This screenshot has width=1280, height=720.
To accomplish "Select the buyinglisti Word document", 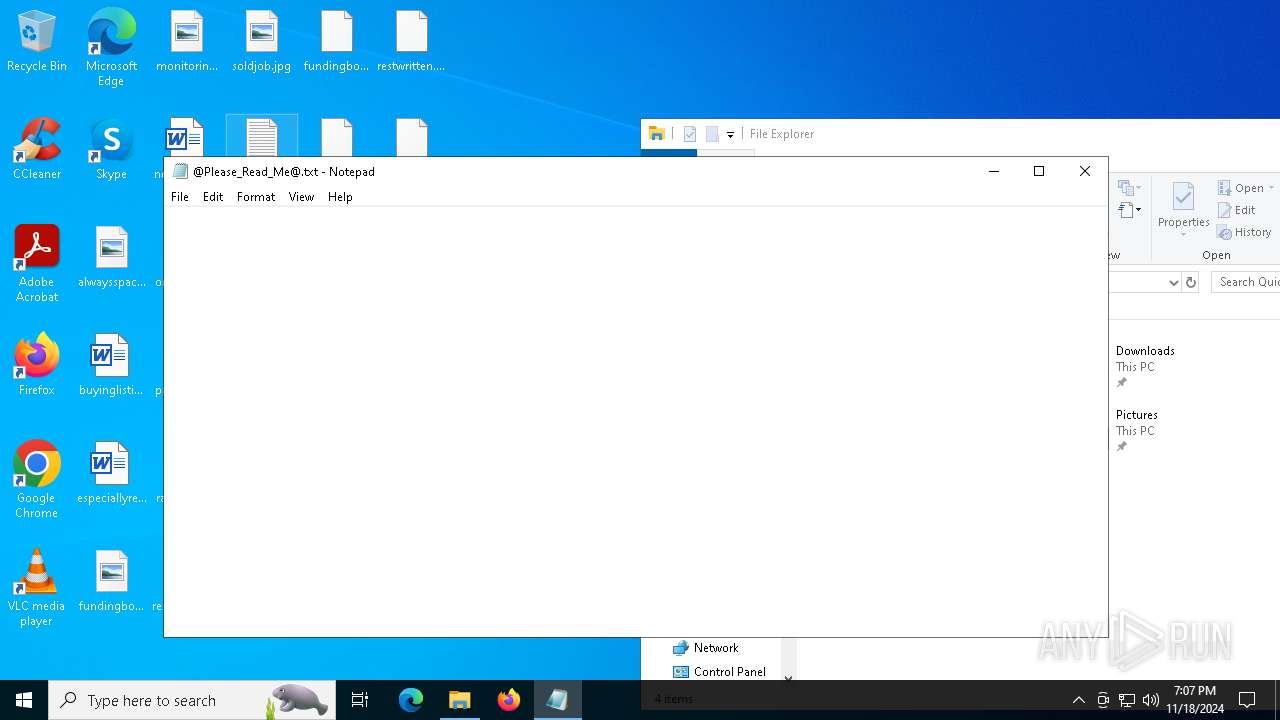I will click(x=111, y=366).
